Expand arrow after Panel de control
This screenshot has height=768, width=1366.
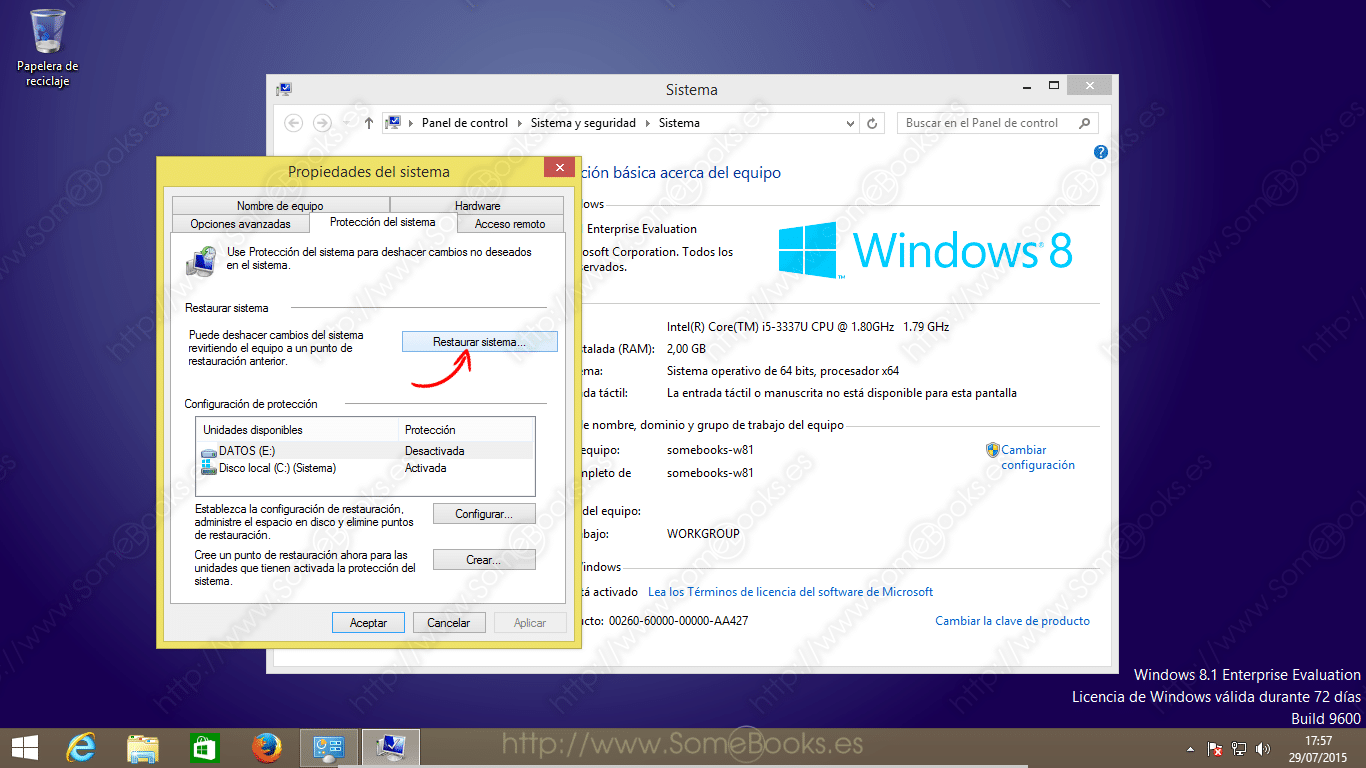click(x=519, y=123)
